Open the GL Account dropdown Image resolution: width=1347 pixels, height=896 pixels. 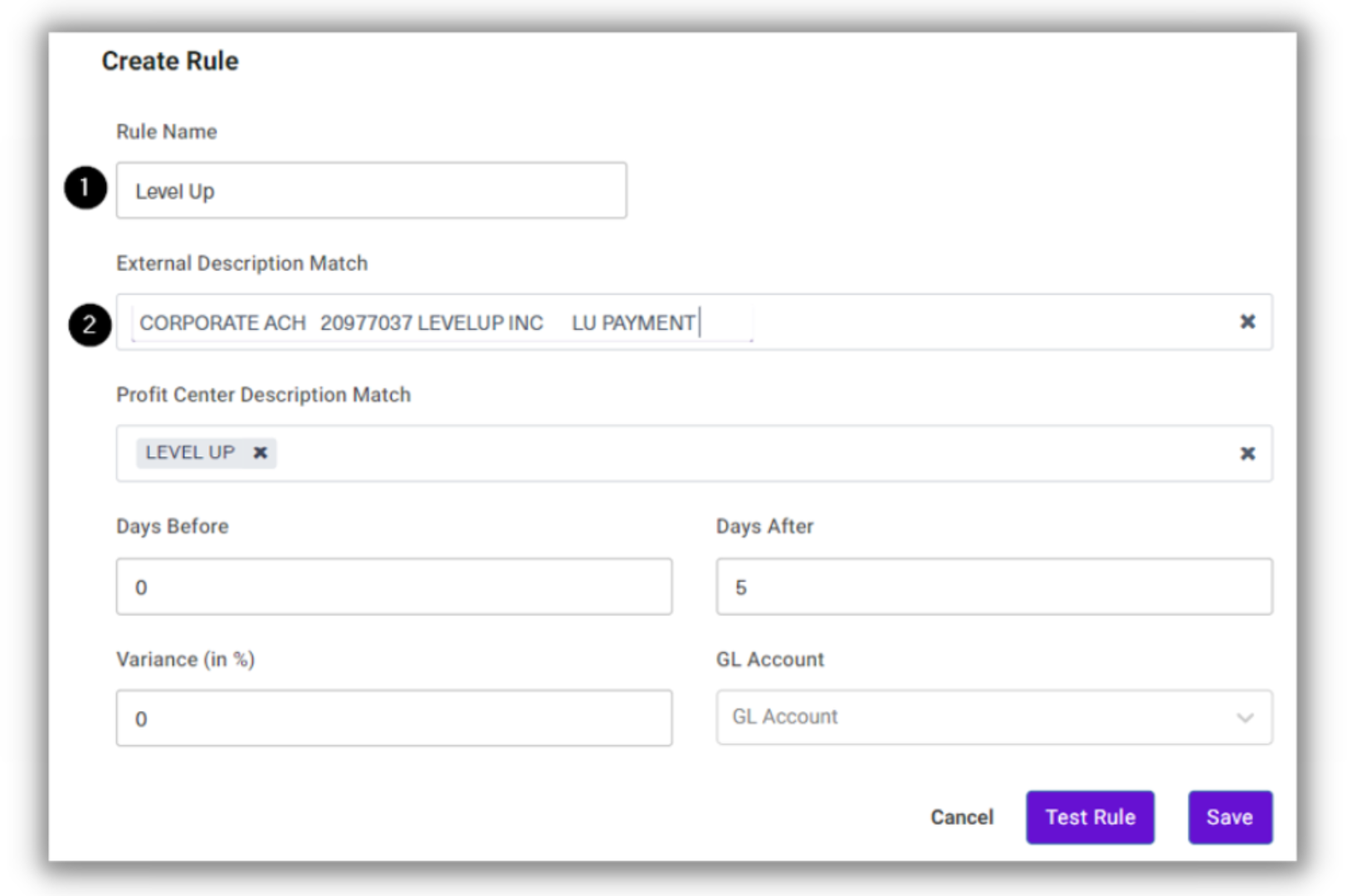[x=993, y=717]
